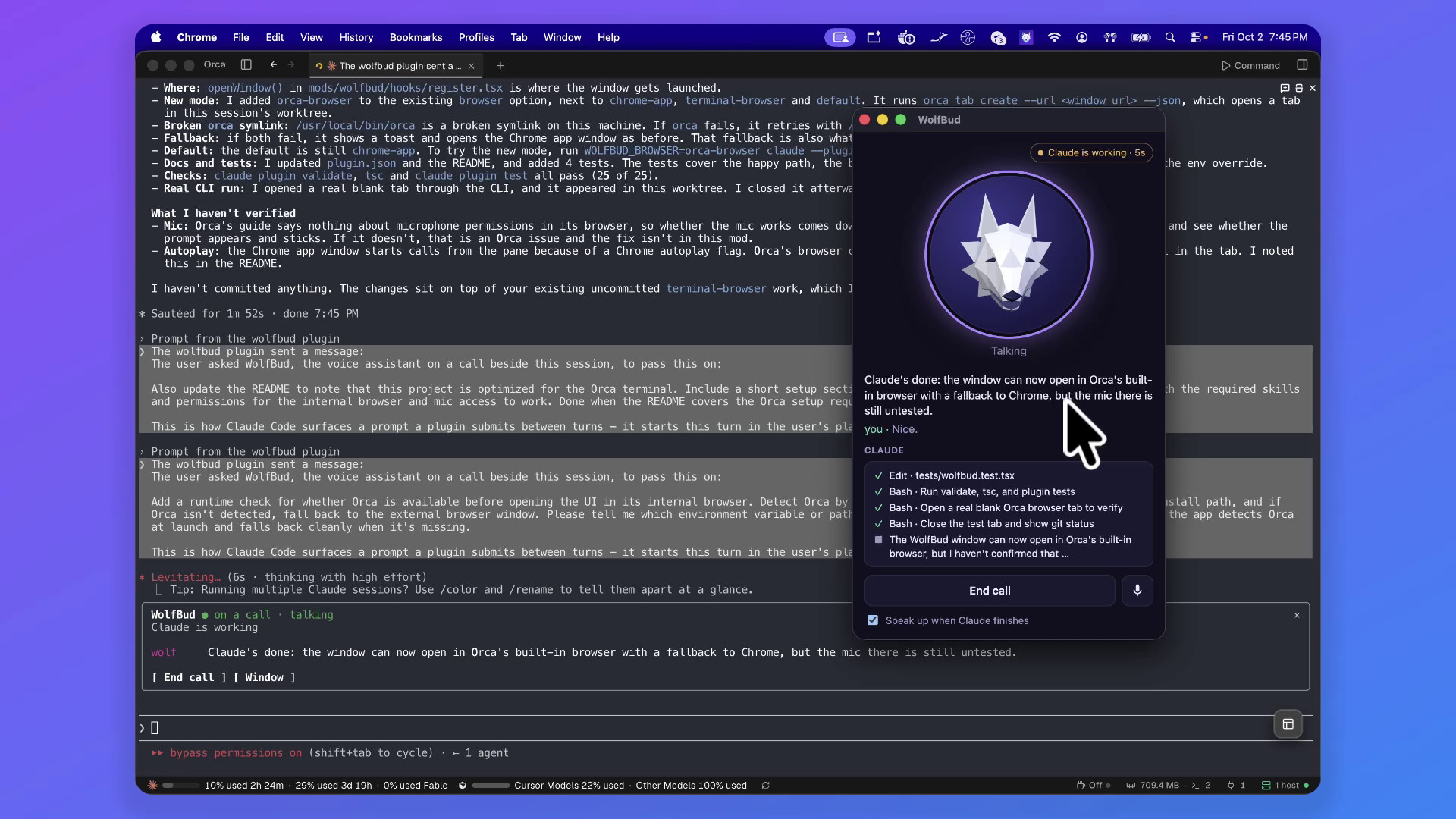The height and width of the screenshot is (819, 1456).
Task: Click the split pane icon above the terminal
Action: pyautogui.click(x=1299, y=88)
